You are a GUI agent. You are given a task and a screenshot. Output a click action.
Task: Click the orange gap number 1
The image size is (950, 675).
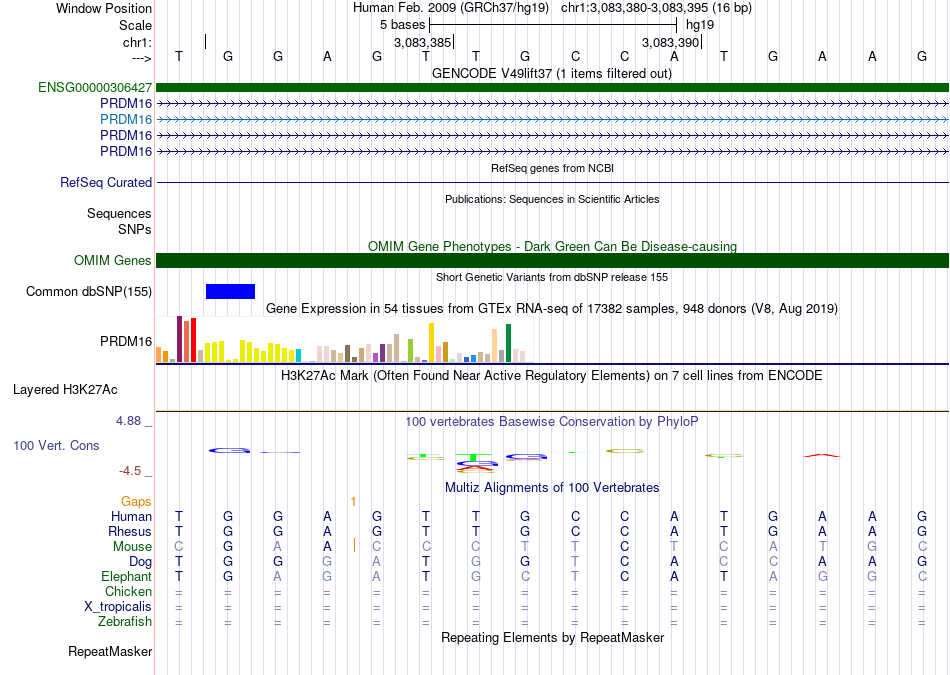(x=353, y=502)
